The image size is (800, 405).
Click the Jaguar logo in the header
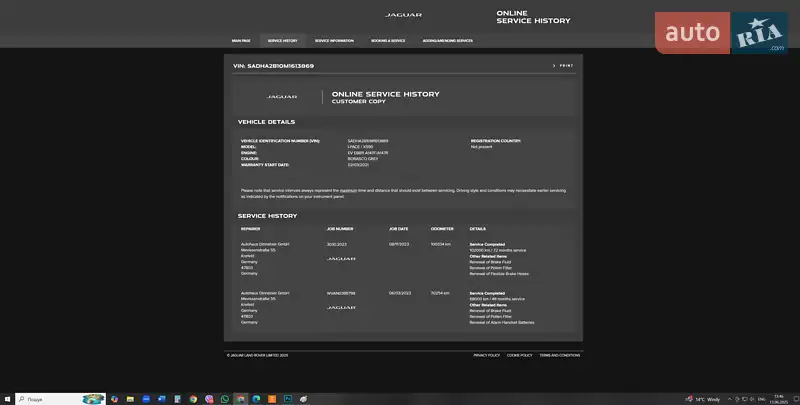coord(403,15)
